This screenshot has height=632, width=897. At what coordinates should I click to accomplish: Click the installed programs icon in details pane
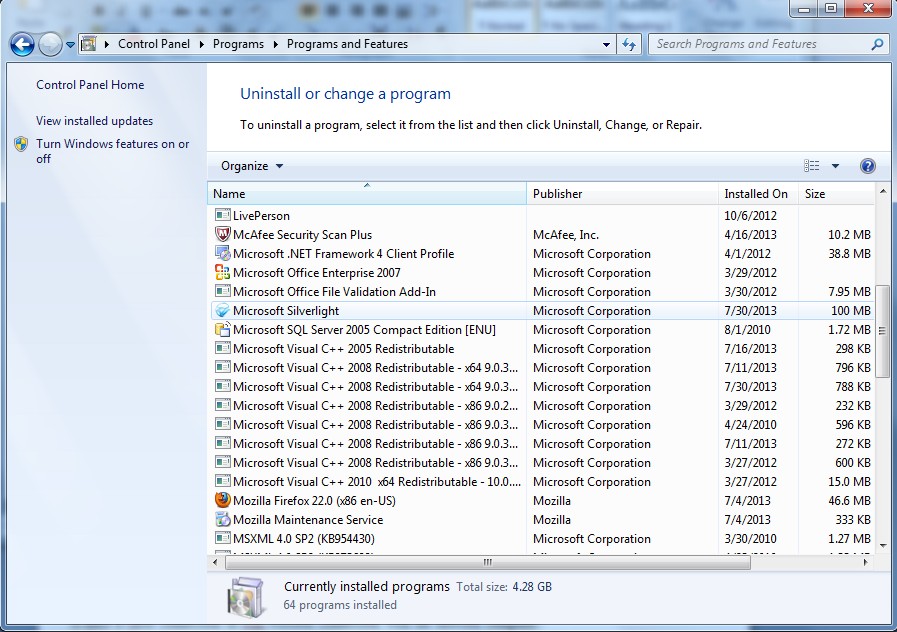[x=246, y=597]
